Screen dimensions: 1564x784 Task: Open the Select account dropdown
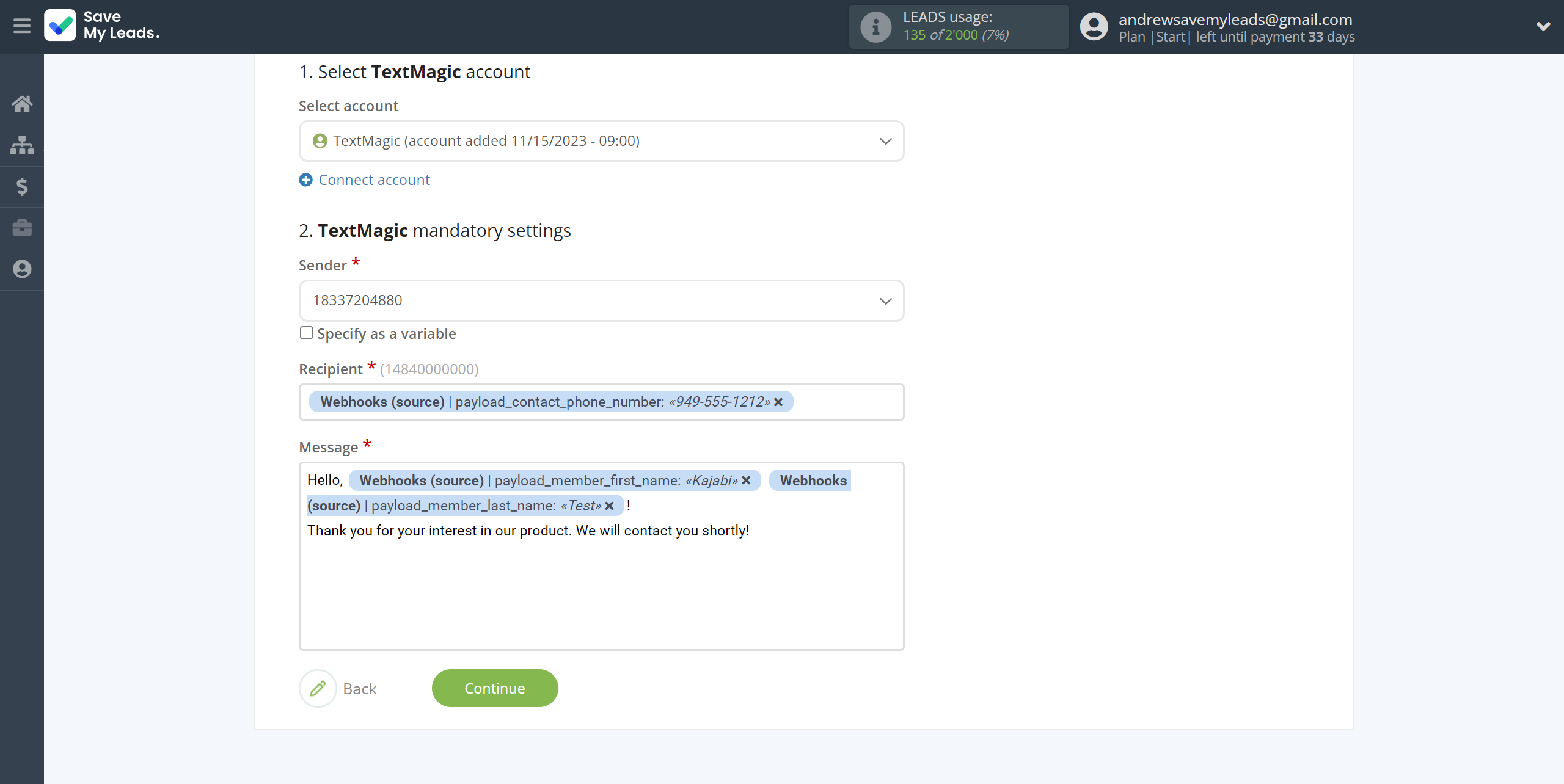(x=601, y=141)
